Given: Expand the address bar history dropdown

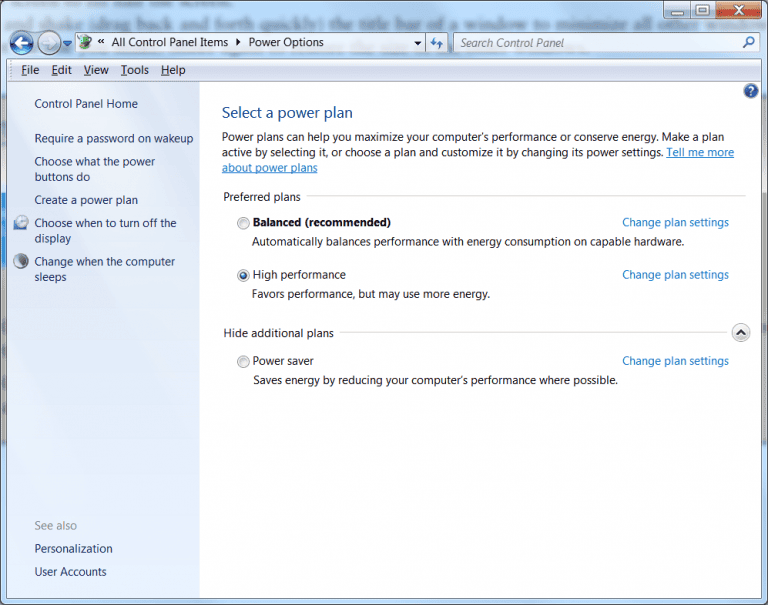Looking at the screenshot, I should coord(417,43).
